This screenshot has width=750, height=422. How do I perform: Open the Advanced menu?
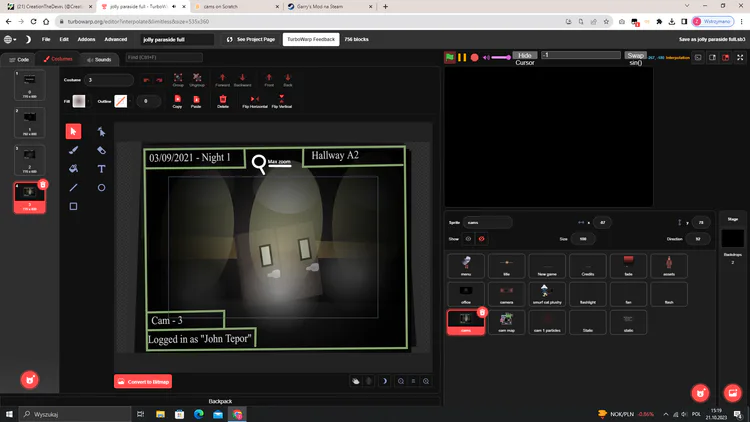(x=116, y=39)
